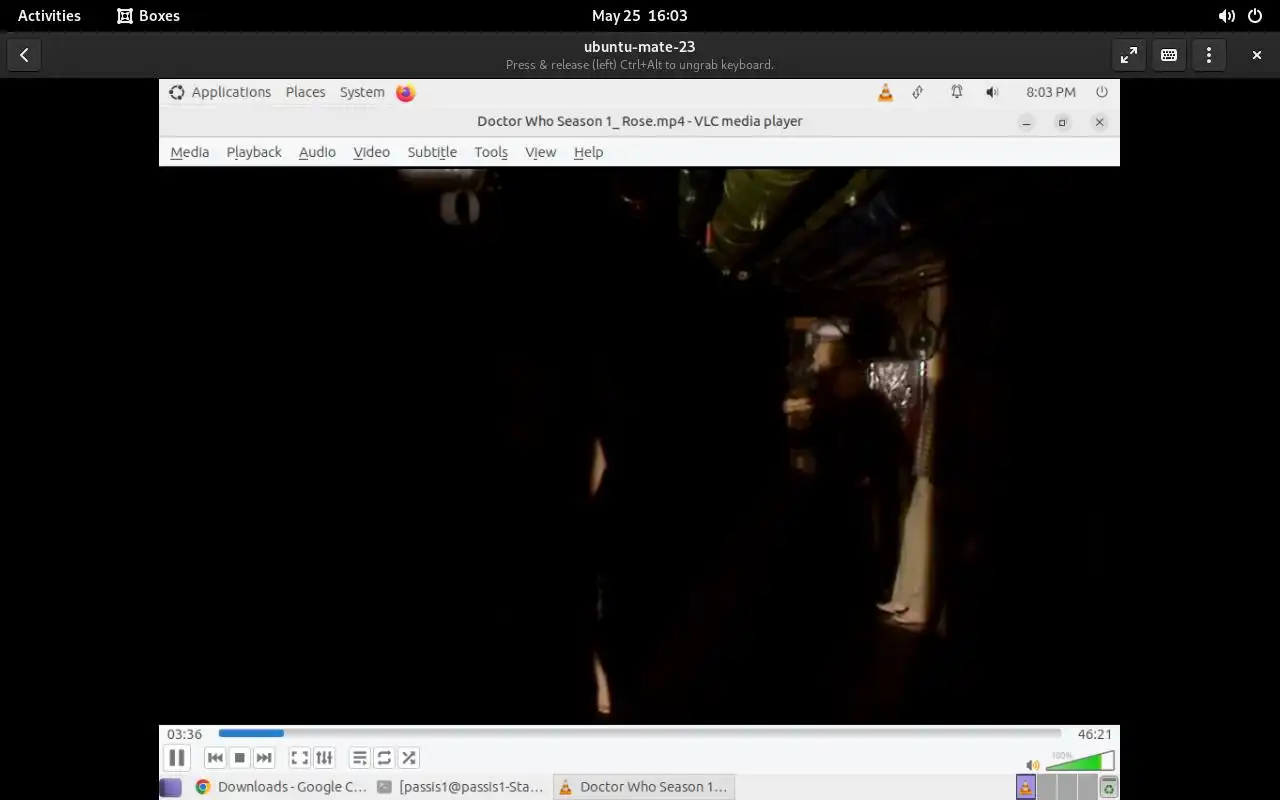Open the Places menu
Image resolution: width=1280 pixels, height=800 pixels.
(305, 92)
